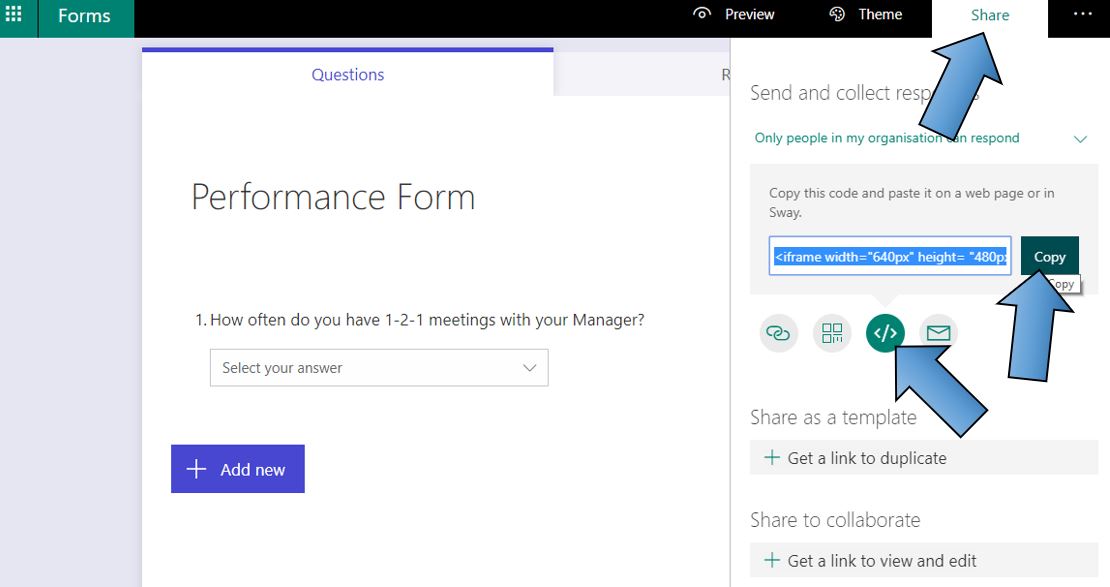
Task: Get a link to duplicate the template
Action: [x=866, y=458]
